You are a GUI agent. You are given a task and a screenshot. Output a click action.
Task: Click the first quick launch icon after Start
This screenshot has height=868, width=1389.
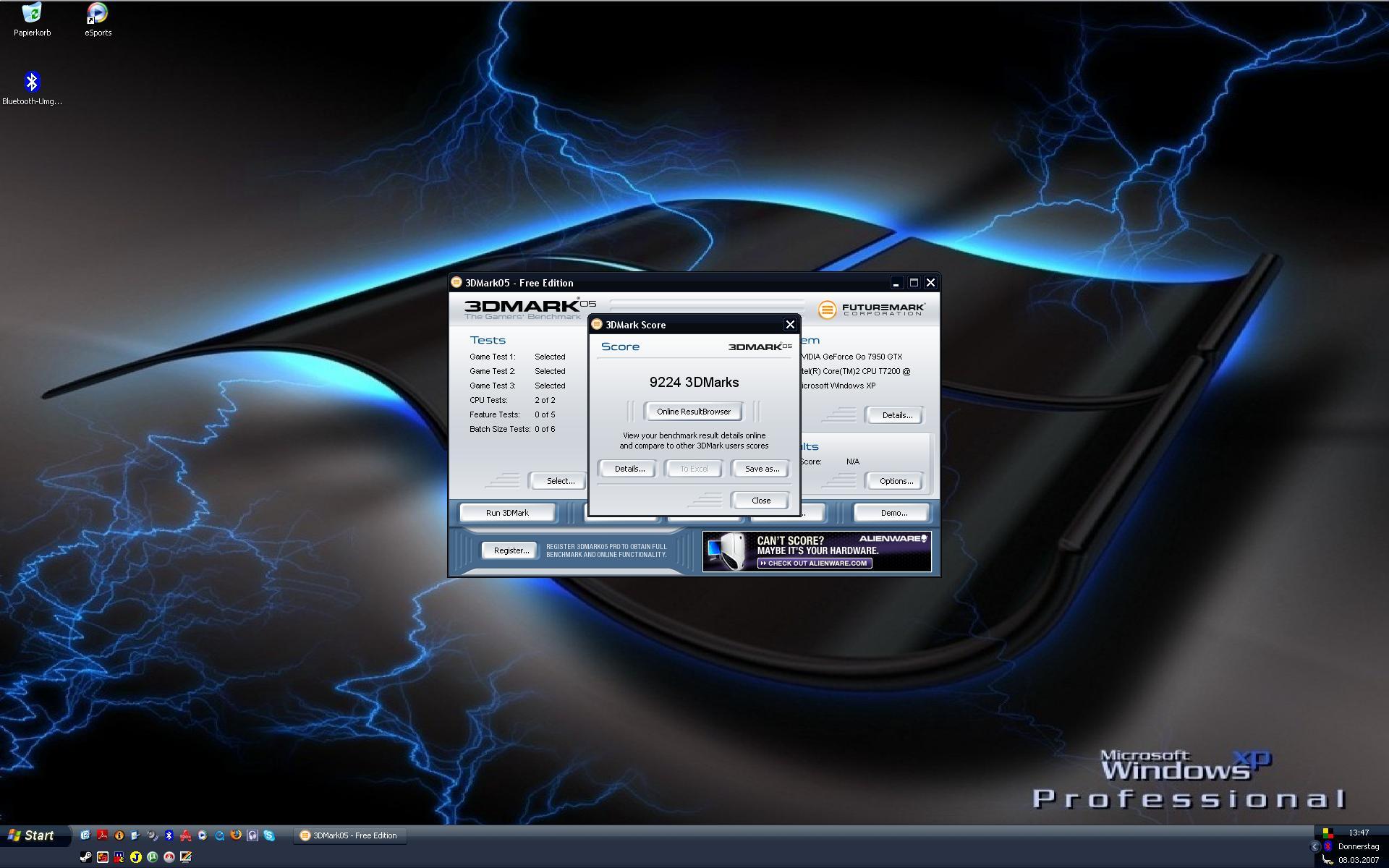point(86,835)
